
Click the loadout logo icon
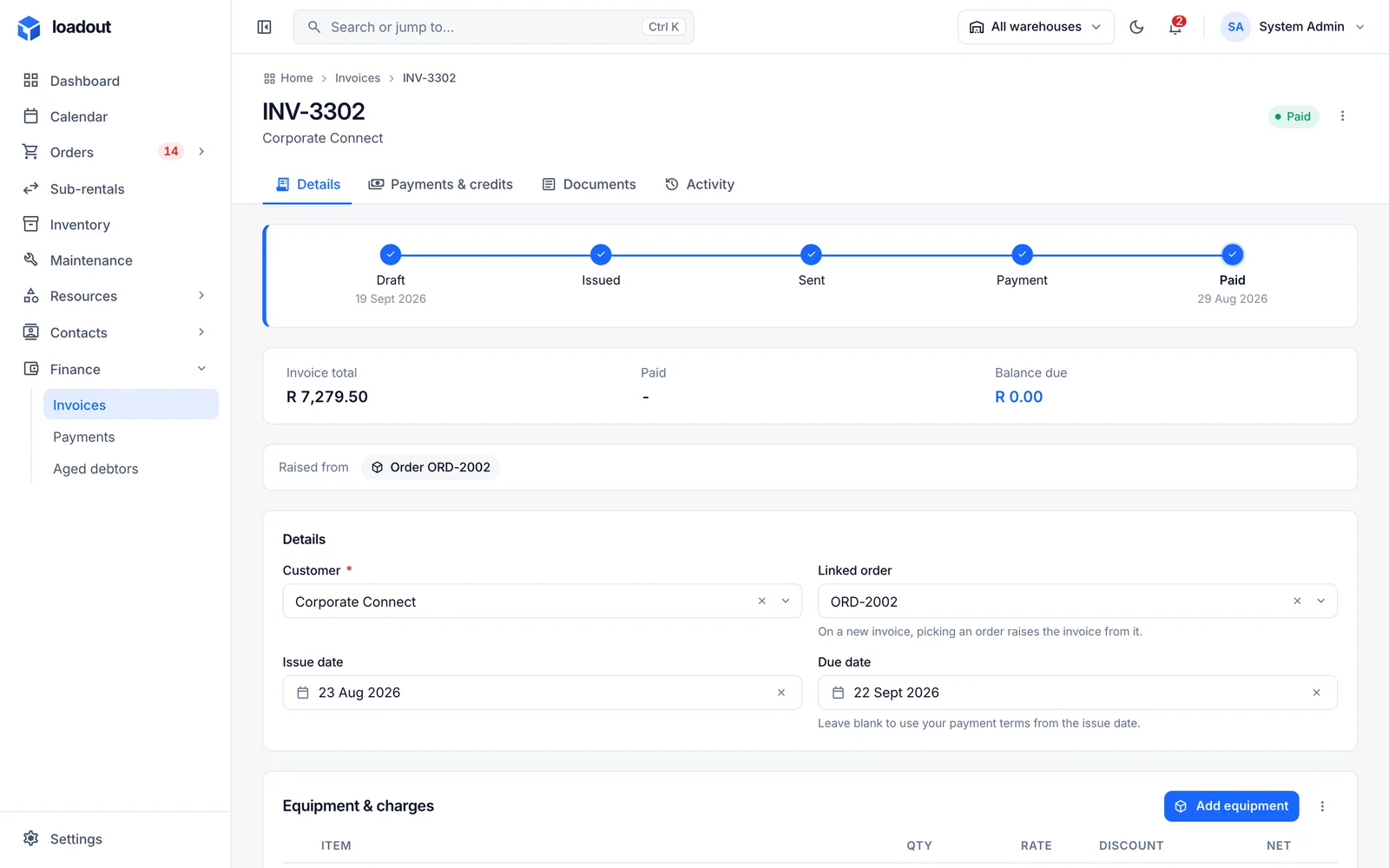[29, 28]
